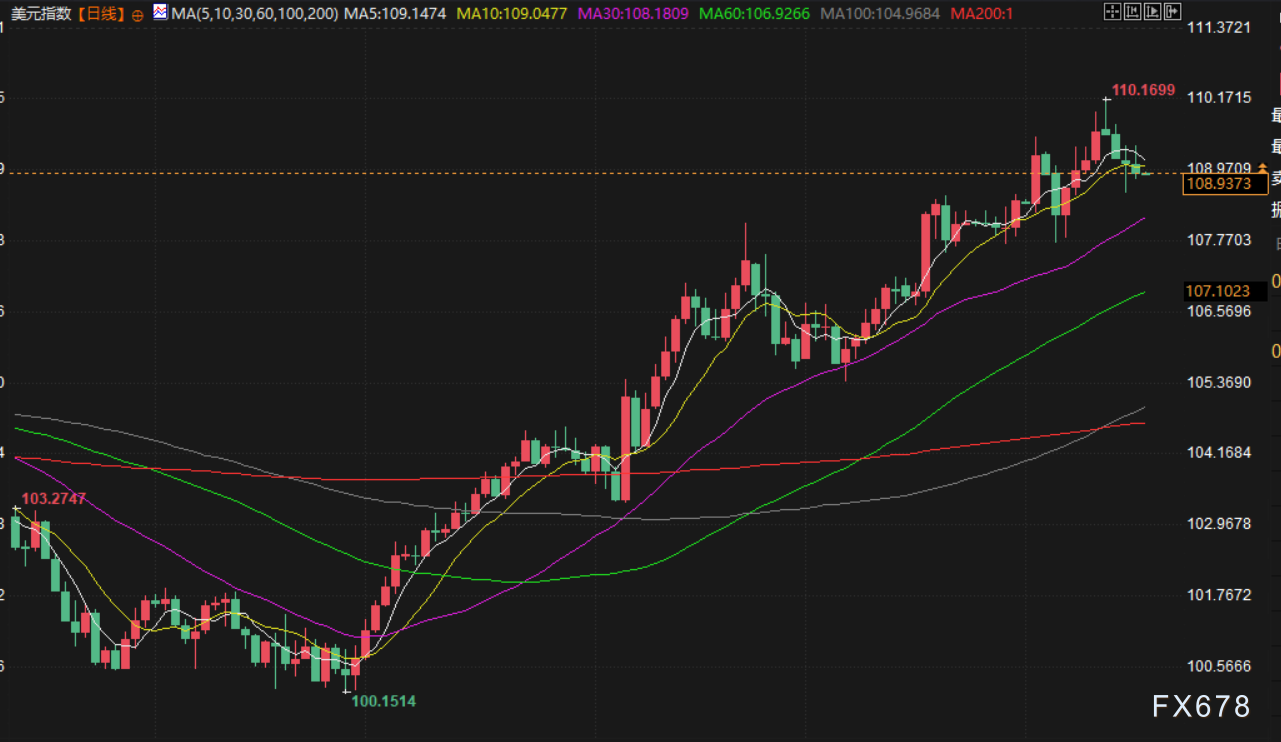Click the FX678 watermark logo
The image size is (1281, 742).
[x=1201, y=707]
